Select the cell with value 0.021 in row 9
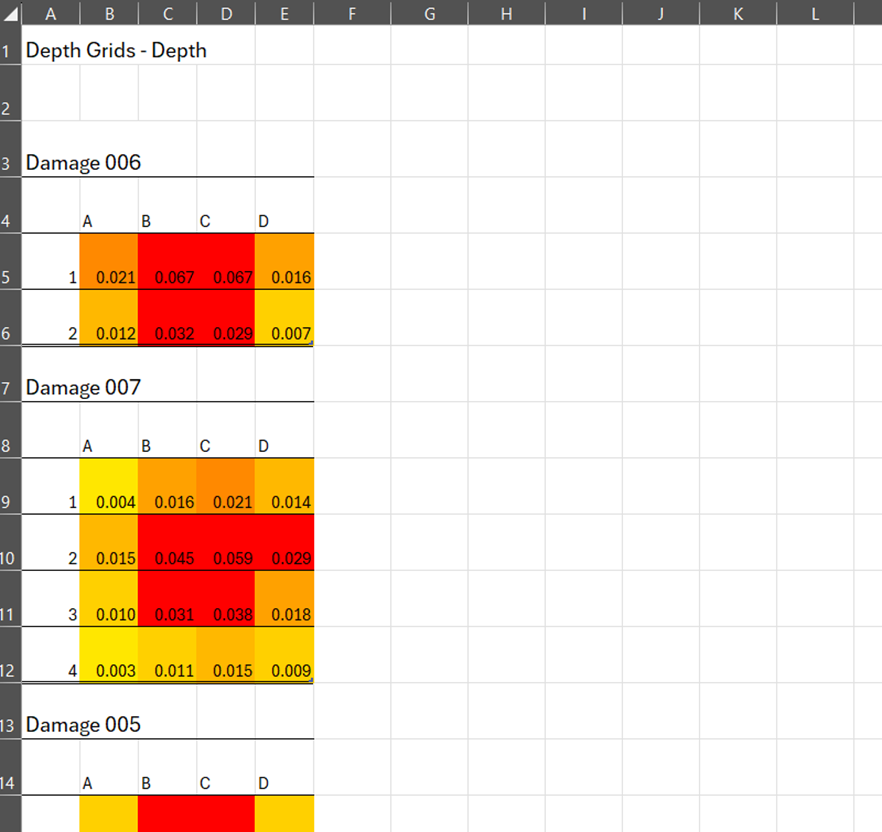Viewport: 882px width, 832px height. click(226, 487)
